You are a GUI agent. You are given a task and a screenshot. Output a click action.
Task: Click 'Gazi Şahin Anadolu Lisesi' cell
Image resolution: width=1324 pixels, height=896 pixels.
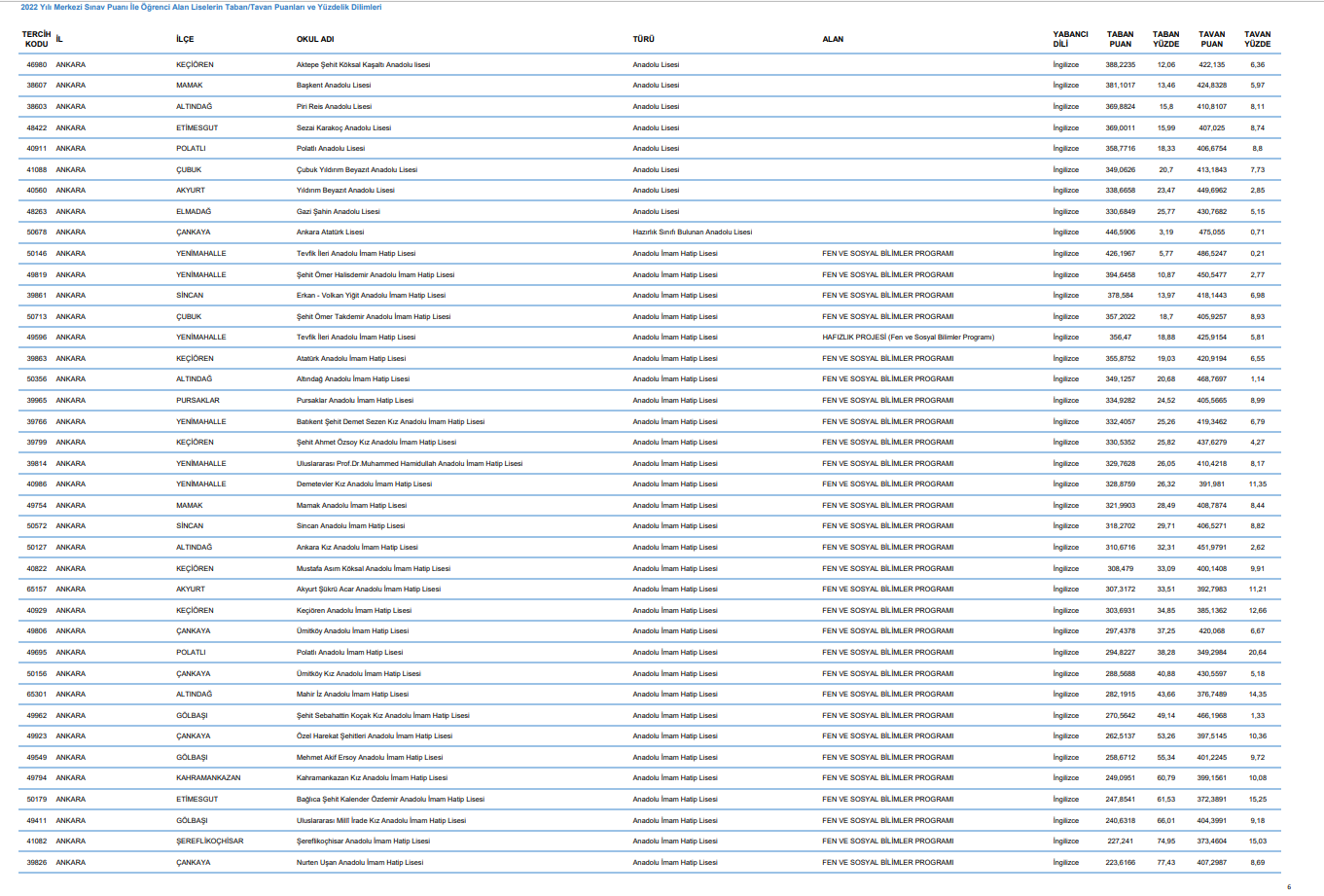pos(339,212)
